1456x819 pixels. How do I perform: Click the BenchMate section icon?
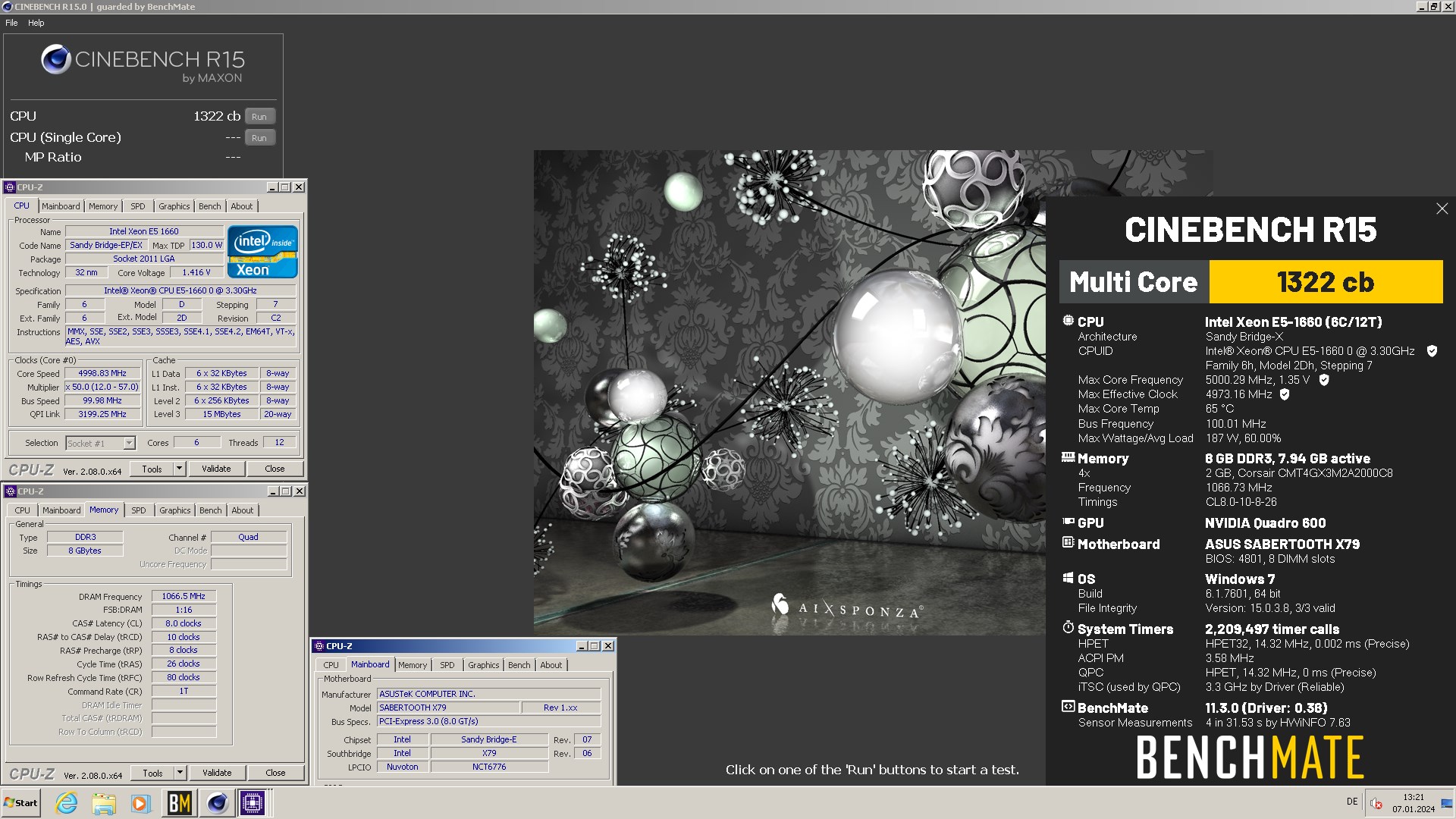point(1068,707)
